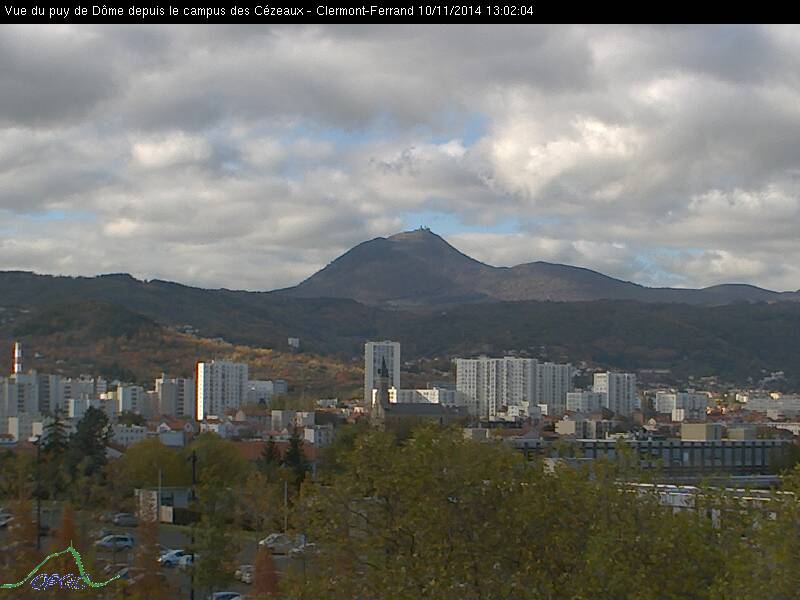Image resolution: width=800 pixels, height=600 pixels.
Task: Click the "Clermont-Ferrand" text in the caption
Action: 365,11
